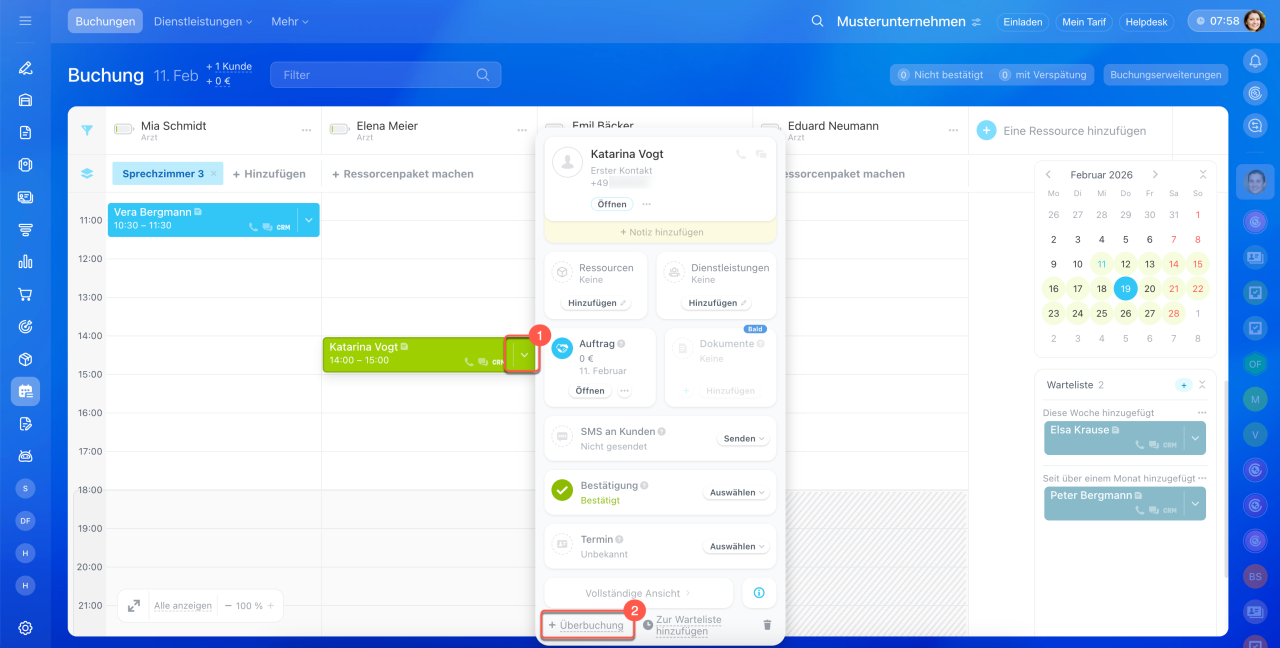
Task: Click Hinzufügen under Dienstleistungen
Action: point(716,303)
